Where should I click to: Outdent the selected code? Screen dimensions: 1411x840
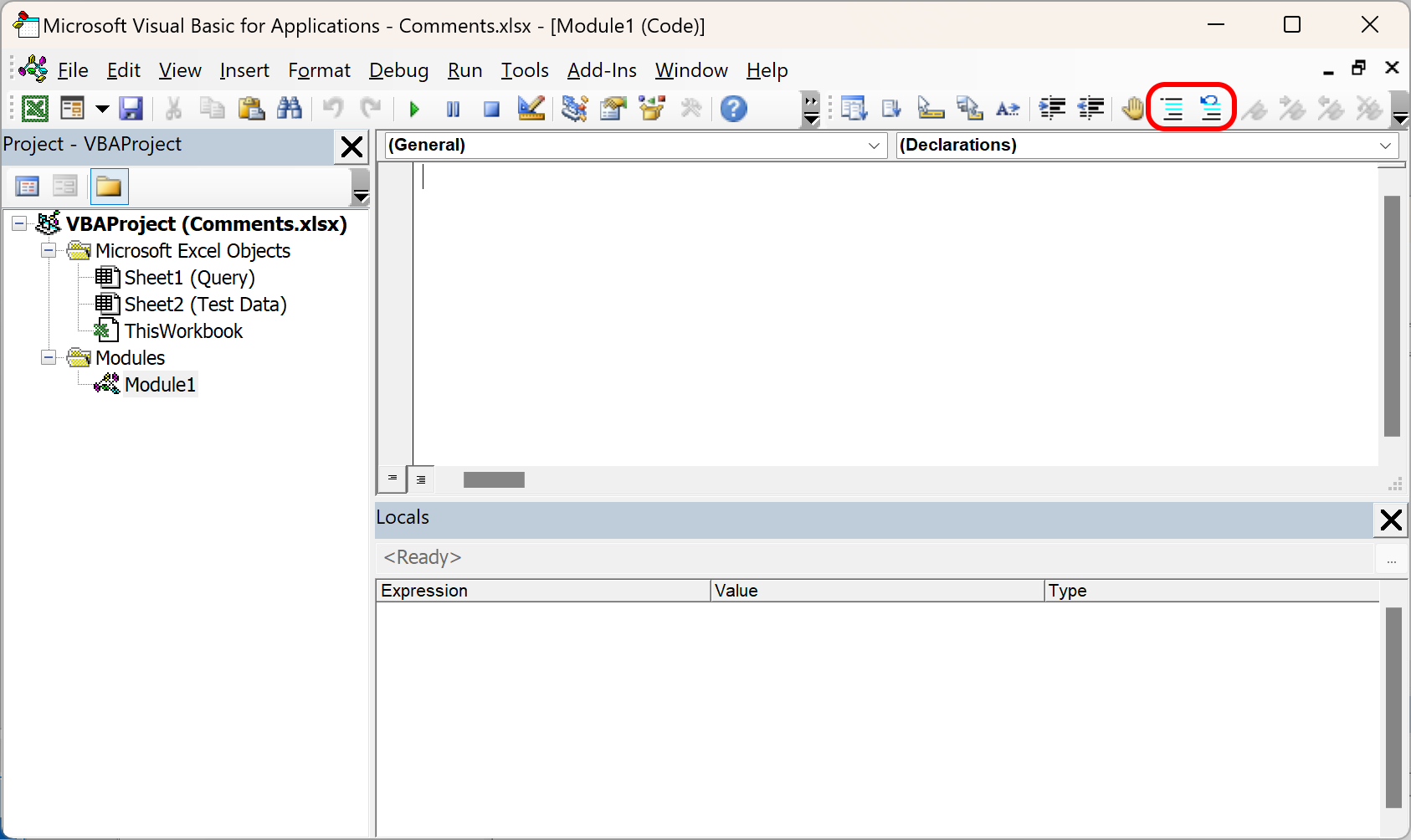click(x=1090, y=109)
